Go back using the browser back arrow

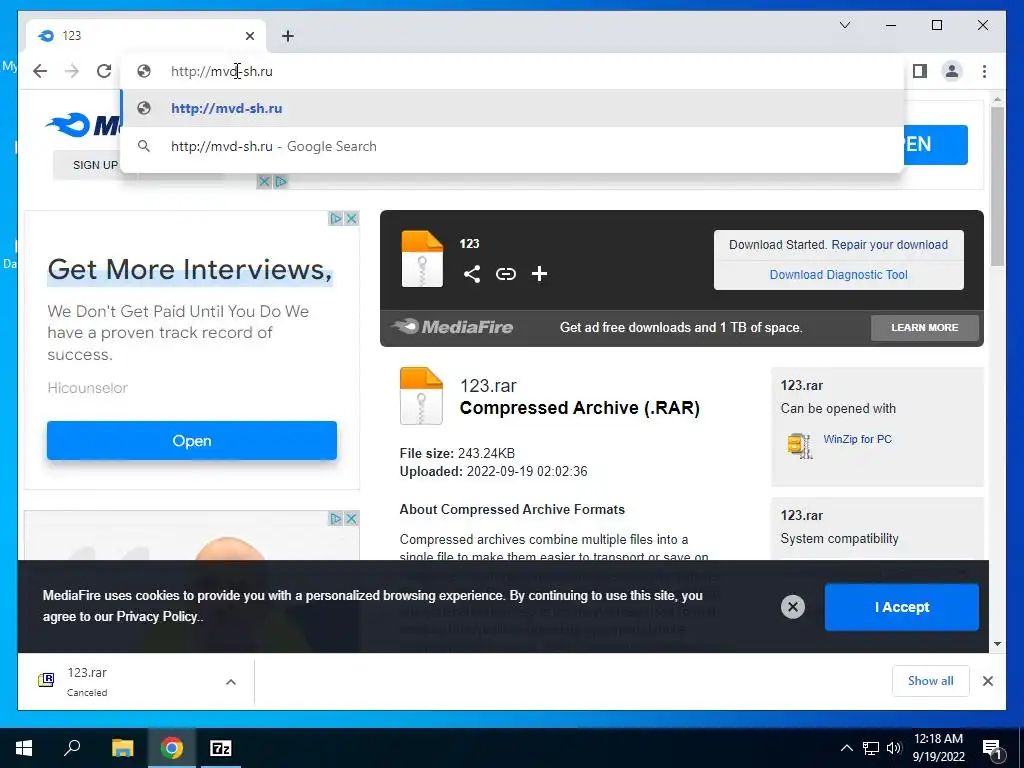point(40,71)
